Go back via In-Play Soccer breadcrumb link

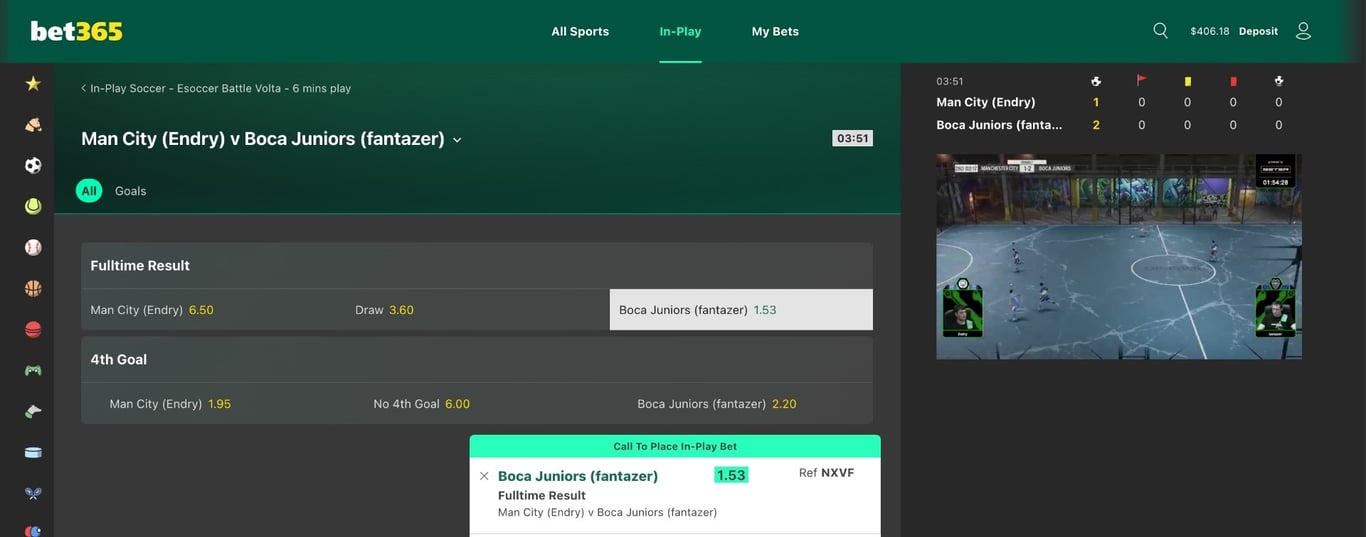216,88
